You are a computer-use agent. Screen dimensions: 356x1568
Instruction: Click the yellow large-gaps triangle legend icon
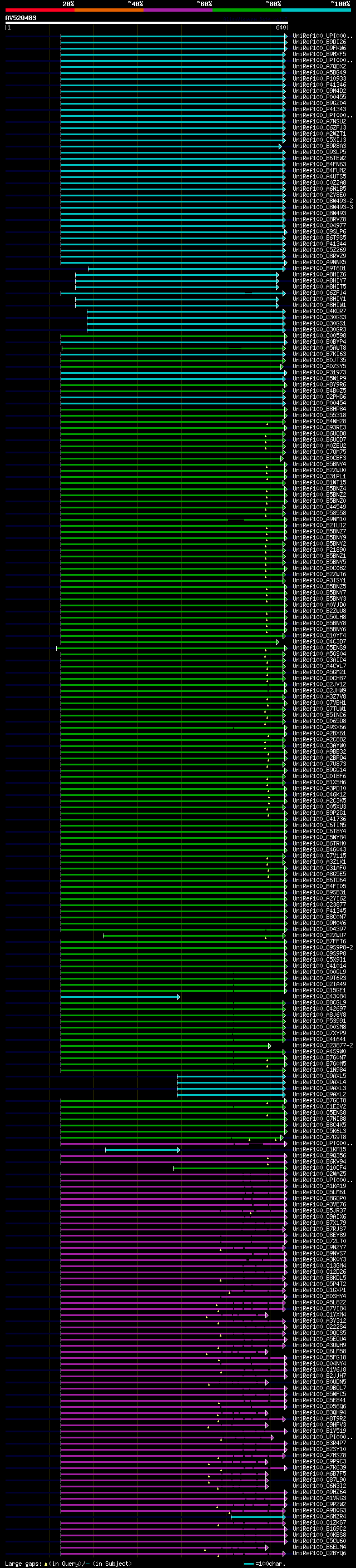(46, 1564)
